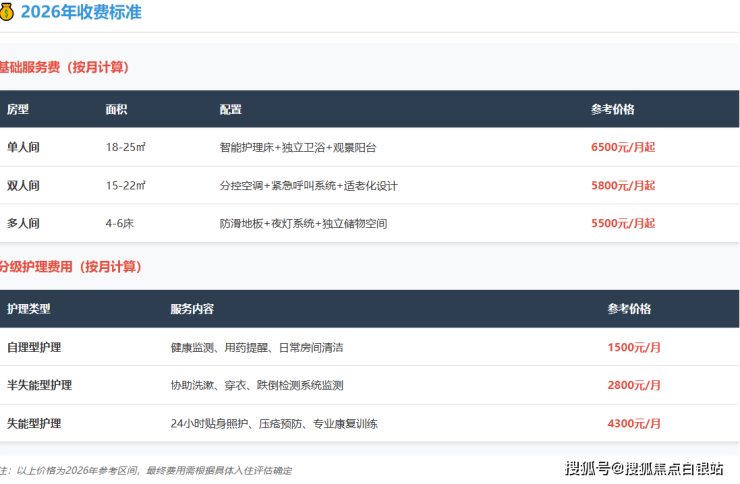Click the 5800元/月起 price

623,185
